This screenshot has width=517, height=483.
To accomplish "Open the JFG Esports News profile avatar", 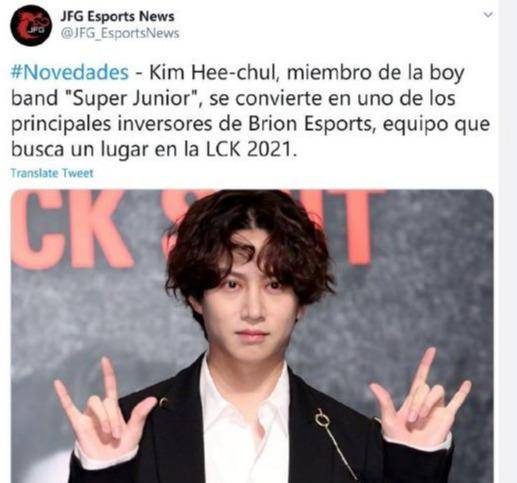I will point(31,25).
